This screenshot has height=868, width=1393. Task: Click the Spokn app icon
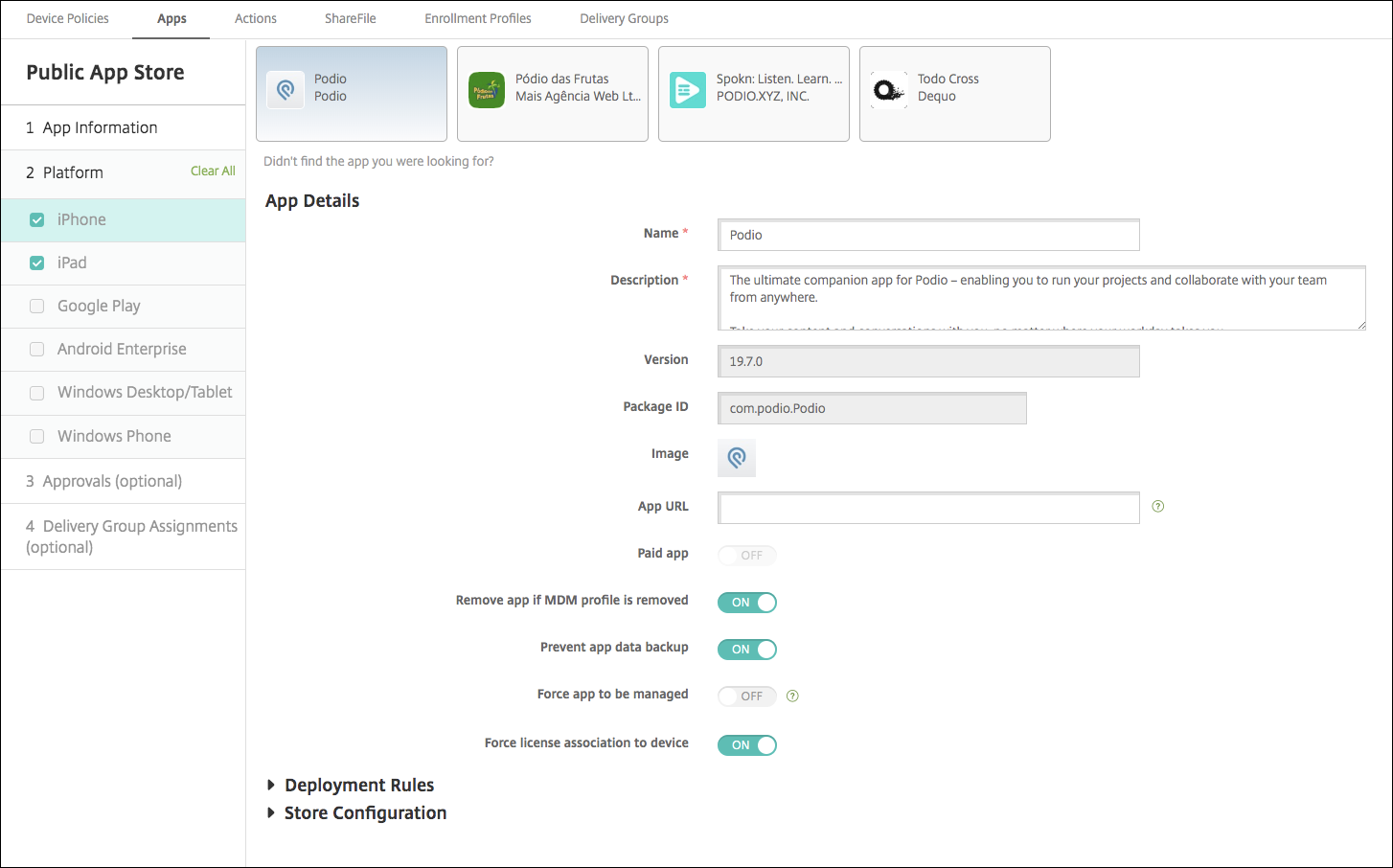(688, 90)
